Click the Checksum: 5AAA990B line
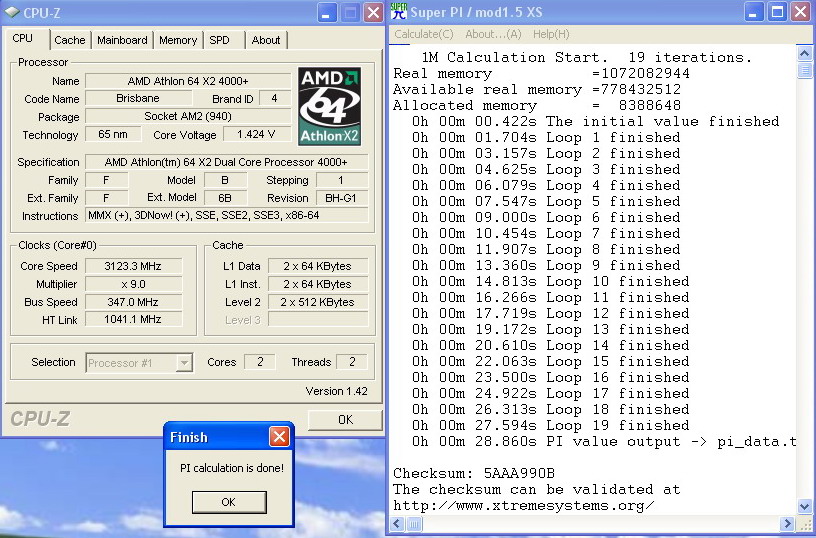Screen dimensions: 816x538 pyautogui.click(x=474, y=473)
